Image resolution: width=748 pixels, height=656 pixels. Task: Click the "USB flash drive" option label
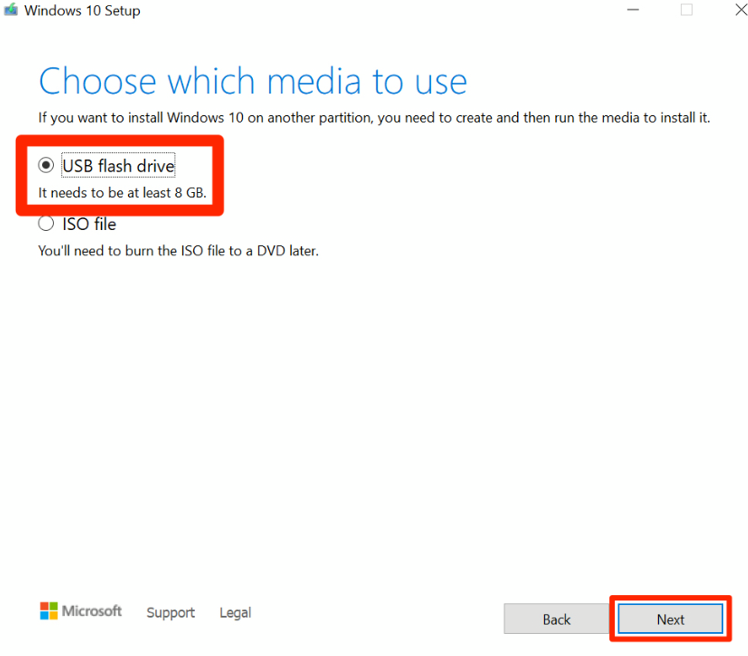pos(118,165)
